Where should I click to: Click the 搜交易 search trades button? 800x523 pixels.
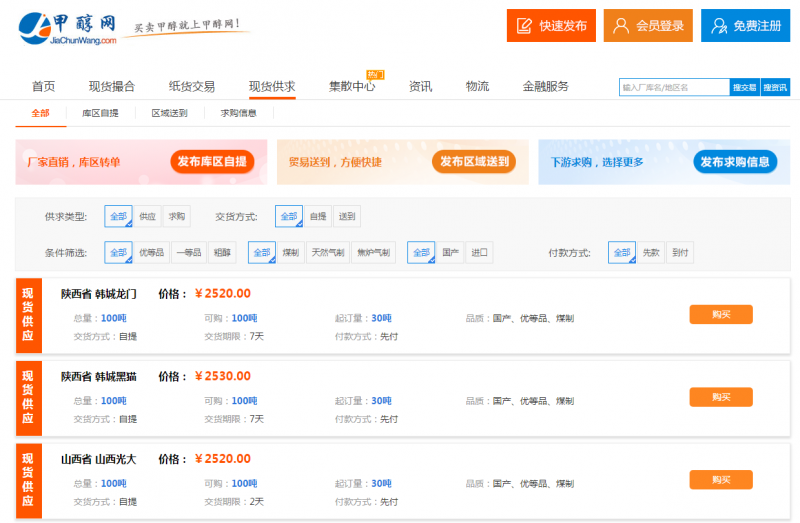745,87
